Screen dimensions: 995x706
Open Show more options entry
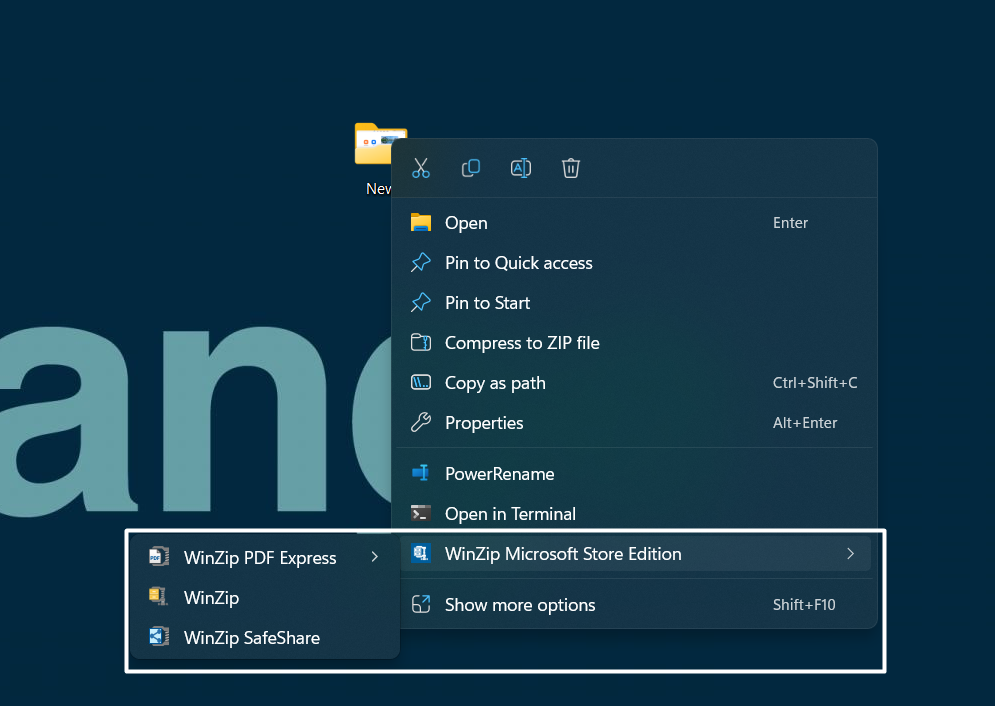[520, 605]
